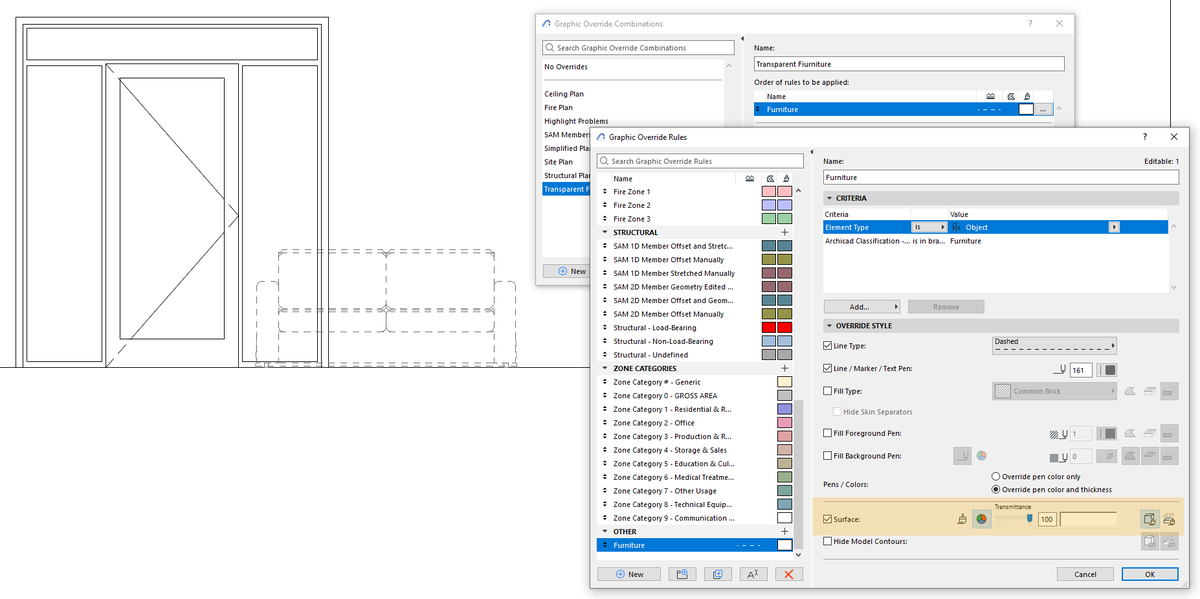Toggle the cut-surfaces cube icon beside Surface
This screenshot has width=1200, height=599.
1148,518
